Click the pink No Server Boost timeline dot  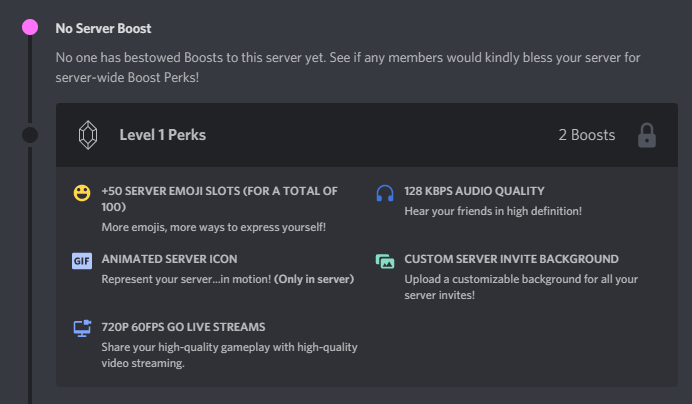point(30,27)
